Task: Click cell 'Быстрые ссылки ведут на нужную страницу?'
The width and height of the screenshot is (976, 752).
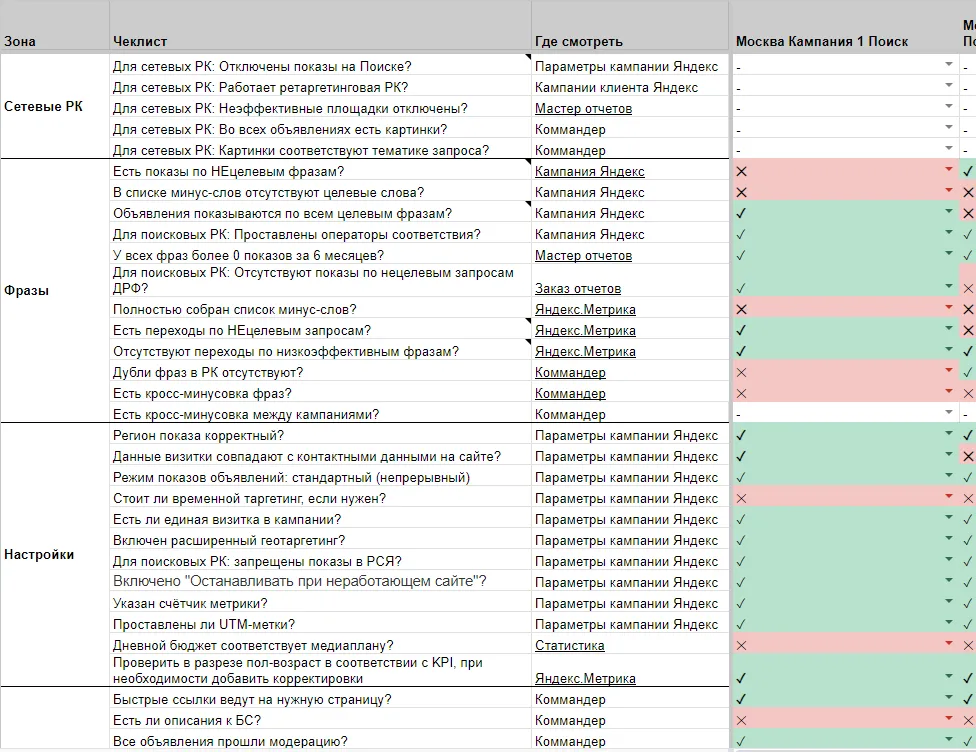Action: click(x=320, y=699)
